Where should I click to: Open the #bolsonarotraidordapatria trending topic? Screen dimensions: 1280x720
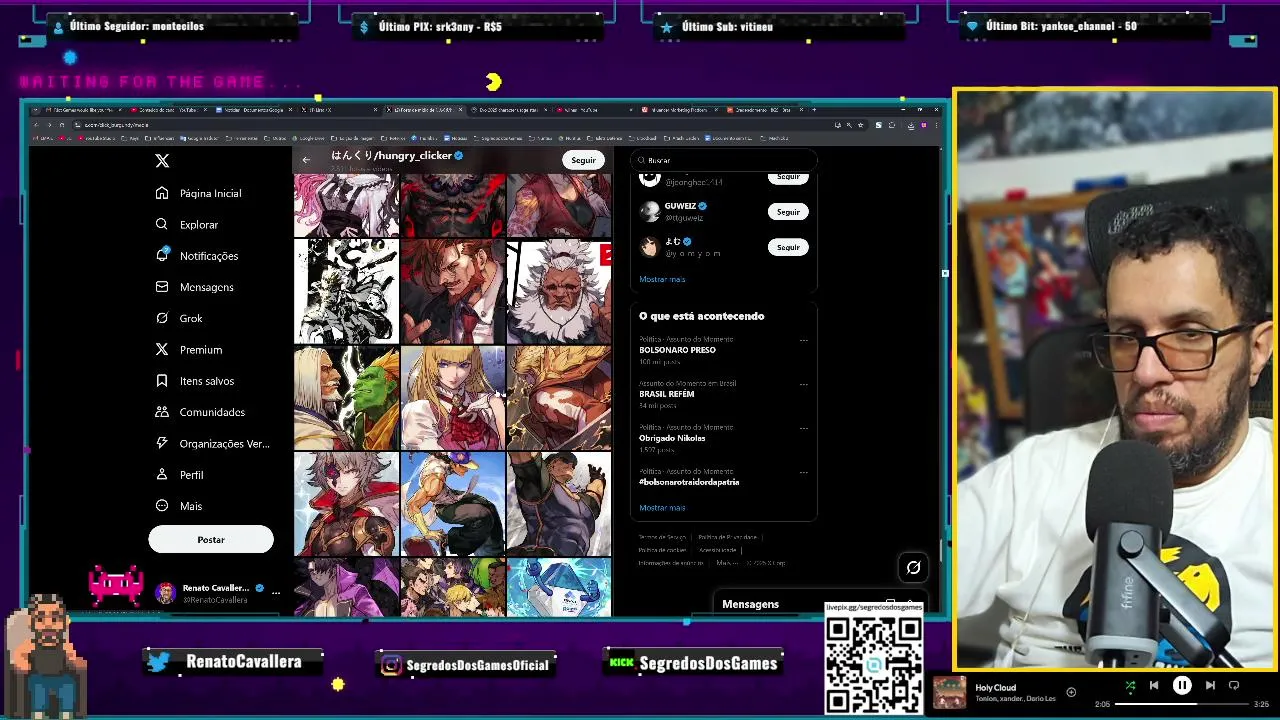click(689, 482)
